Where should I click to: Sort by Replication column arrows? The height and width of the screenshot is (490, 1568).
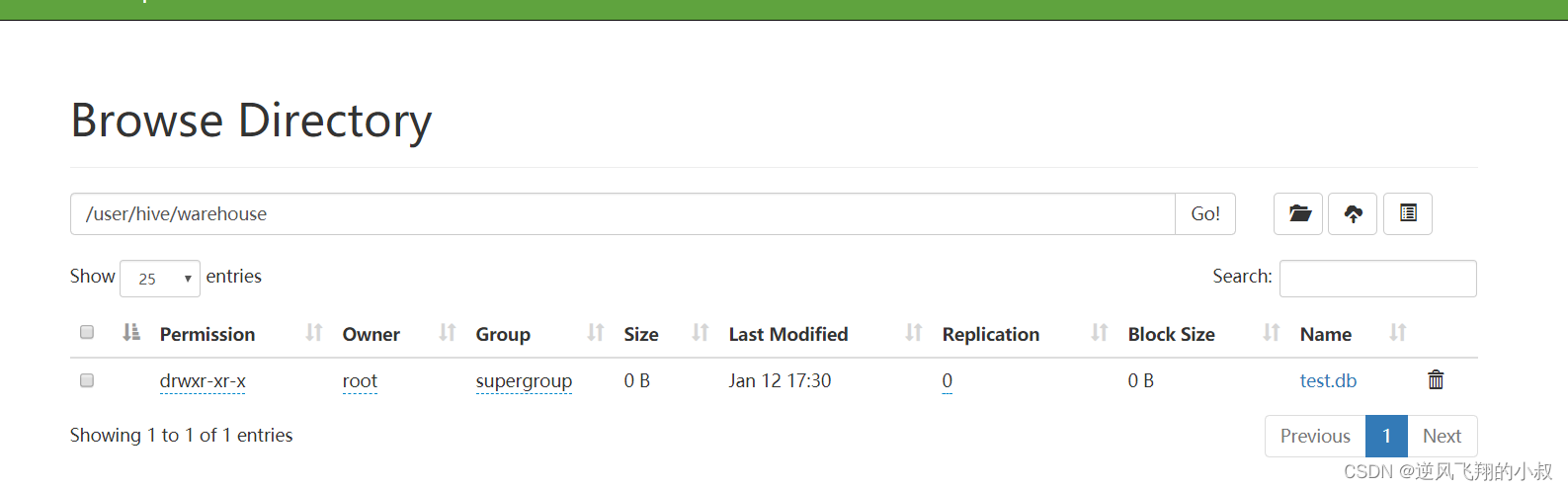click(x=1100, y=333)
